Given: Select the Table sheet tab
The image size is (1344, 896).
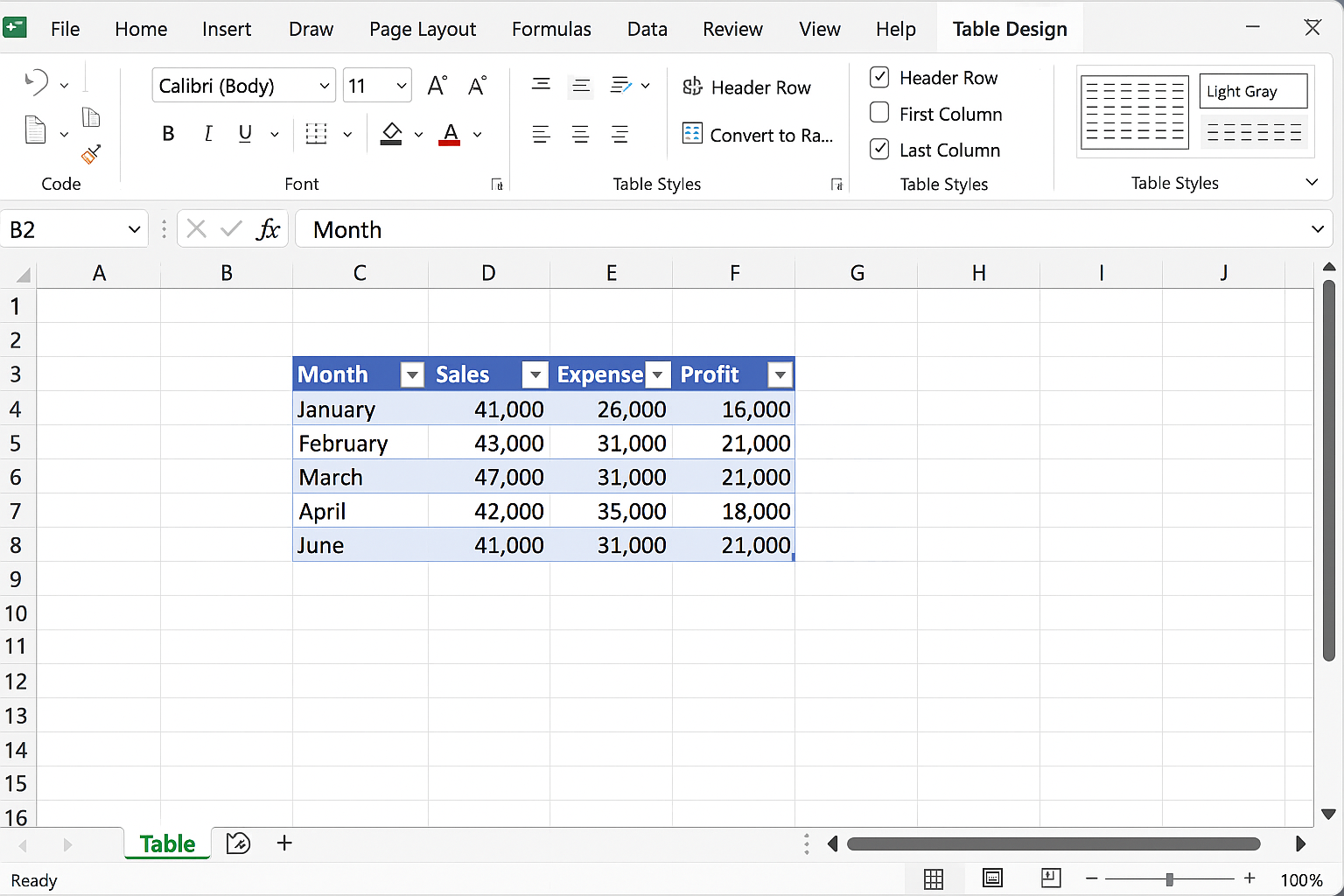Looking at the screenshot, I should pyautogui.click(x=167, y=843).
